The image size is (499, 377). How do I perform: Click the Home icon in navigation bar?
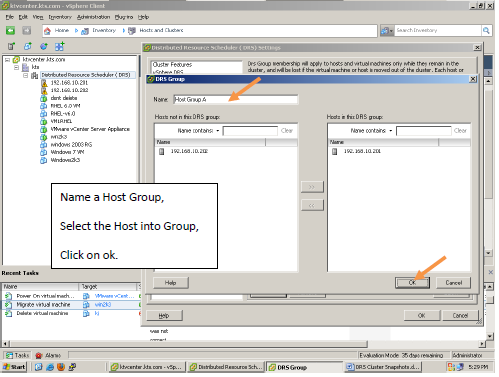click(x=47, y=31)
